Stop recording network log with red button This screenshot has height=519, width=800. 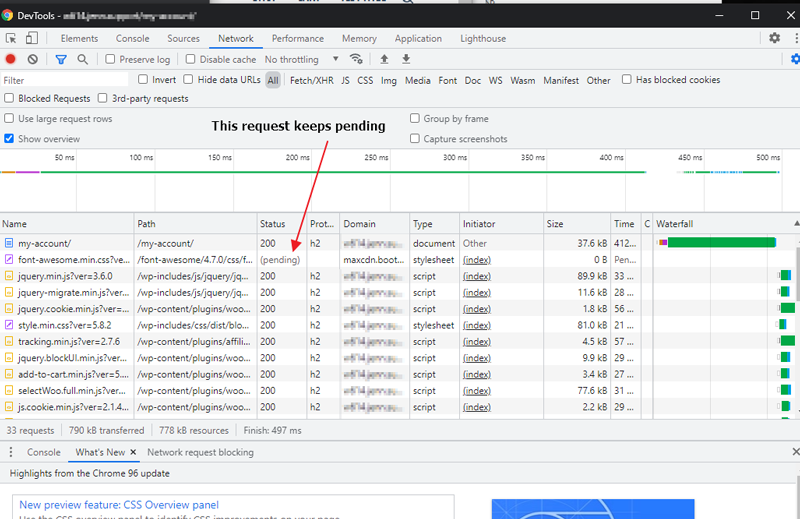pos(10,59)
